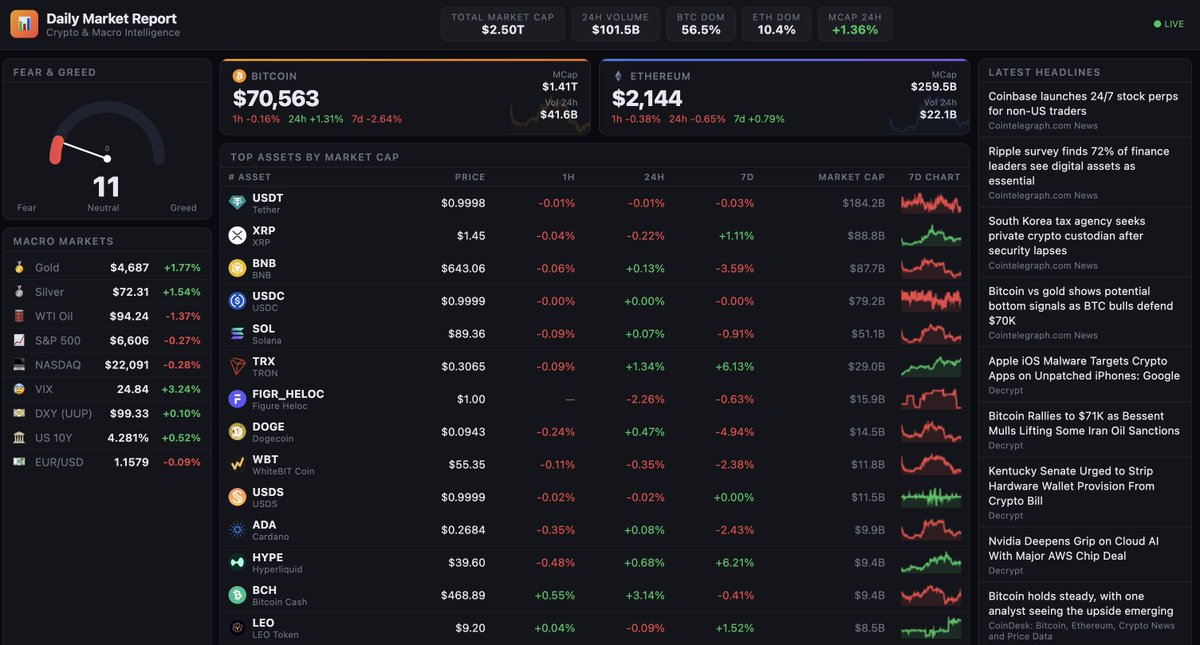Click the Fear & Greed value 11

(x=106, y=187)
